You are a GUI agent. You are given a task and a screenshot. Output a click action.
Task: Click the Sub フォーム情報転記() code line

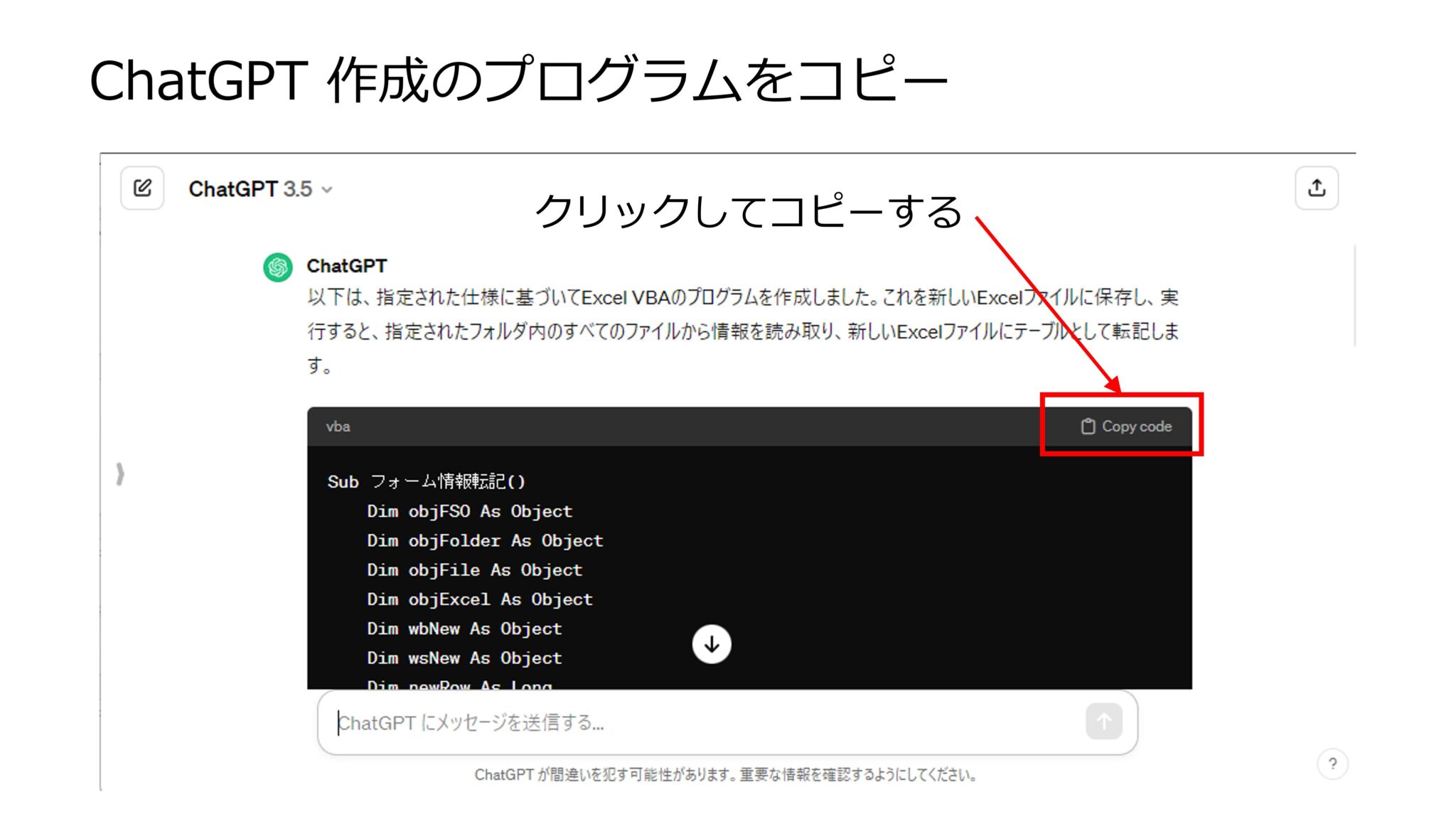tap(424, 481)
